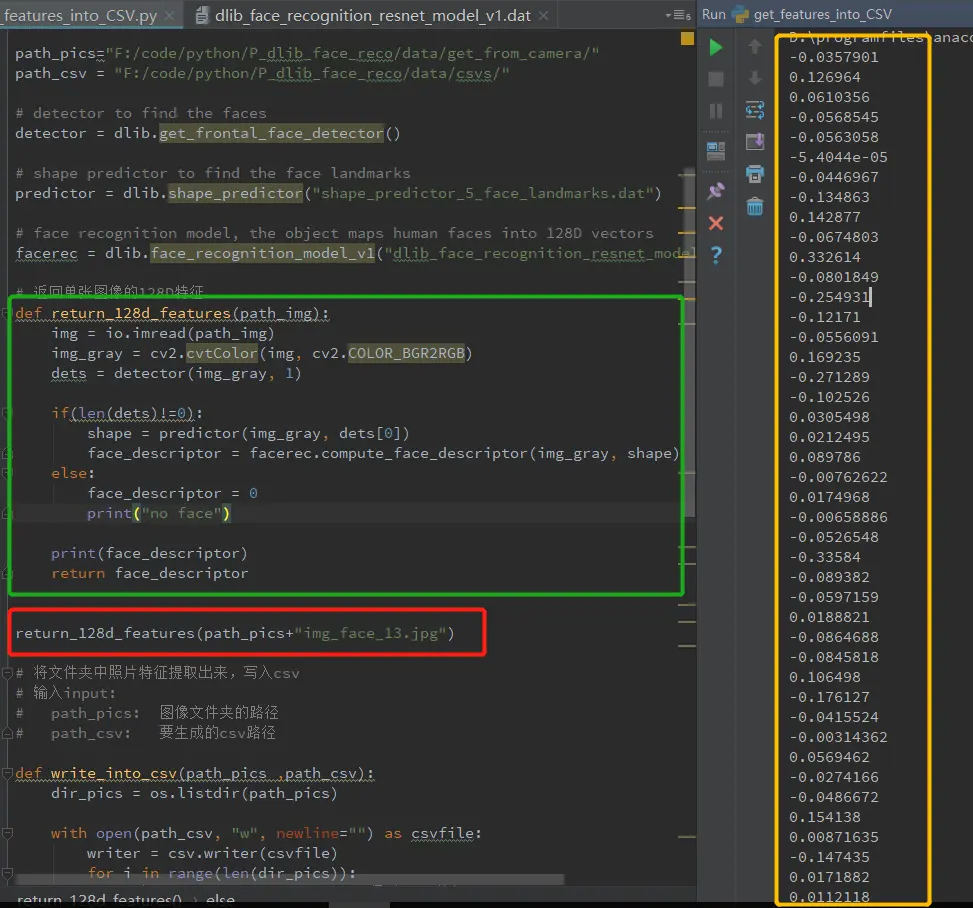Viewport: 973px width, 908px height.
Task: Clear all console output with trash icon
Action: pos(755,206)
